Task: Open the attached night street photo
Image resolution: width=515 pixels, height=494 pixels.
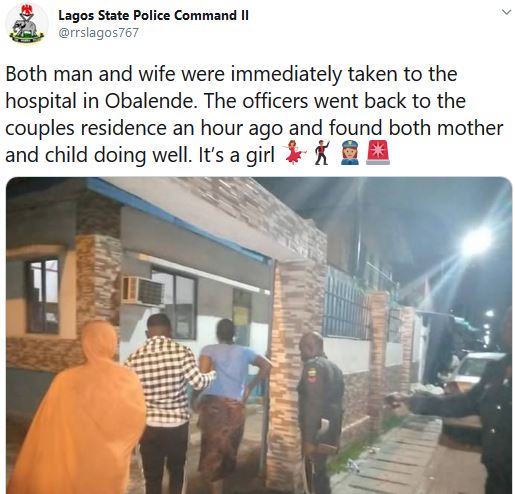Action: point(259,335)
